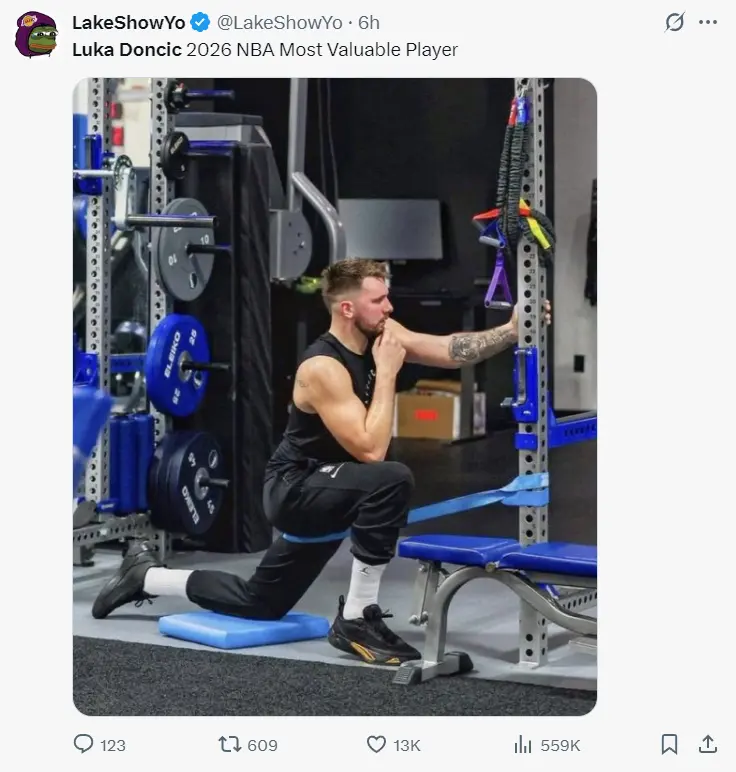Viewport: 736px width, 772px height.
Task: Click the 609 reposts count
Action: [x=262, y=745]
